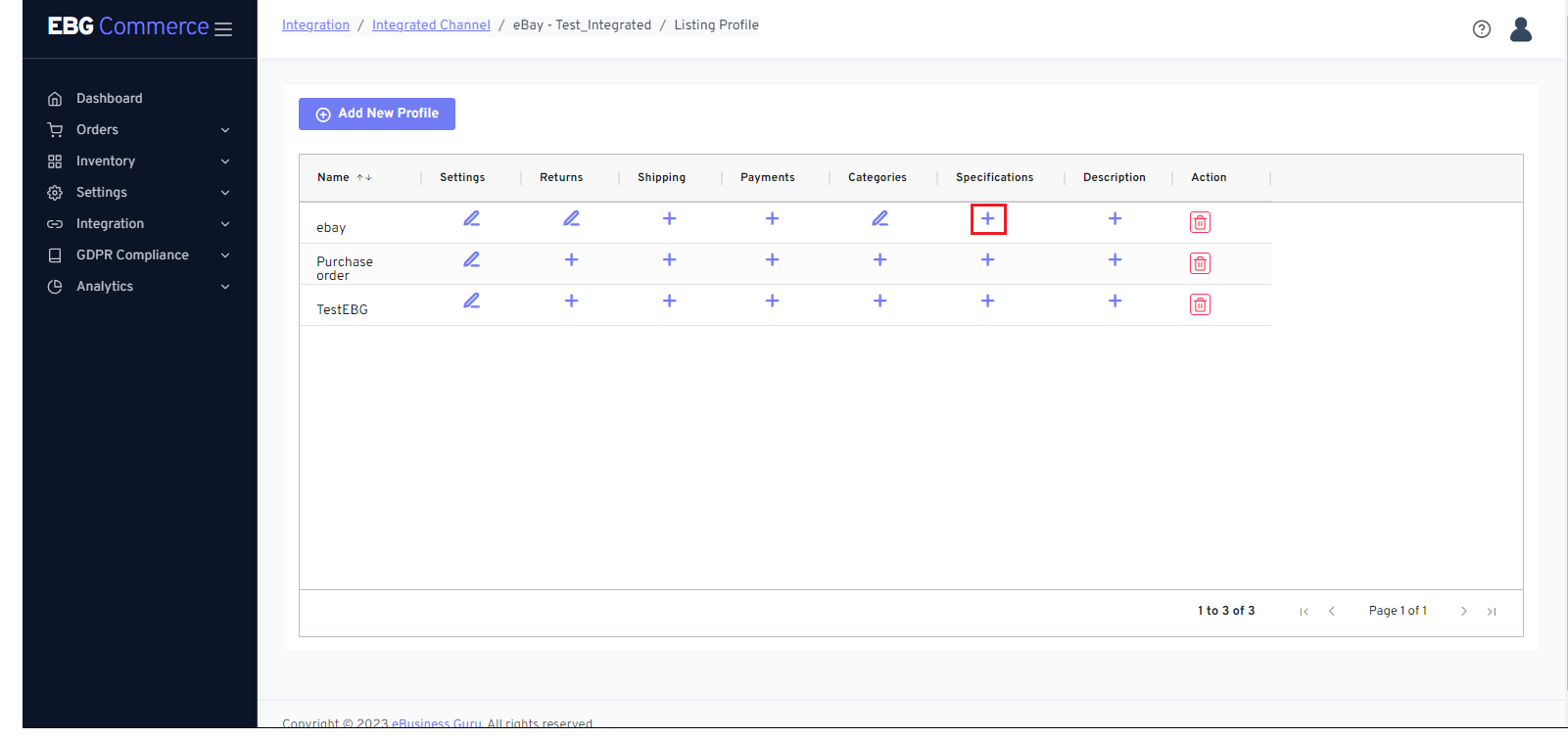1568x739 pixels.
Task: Open the user account avatar menu
Action: coord(1520,29)
